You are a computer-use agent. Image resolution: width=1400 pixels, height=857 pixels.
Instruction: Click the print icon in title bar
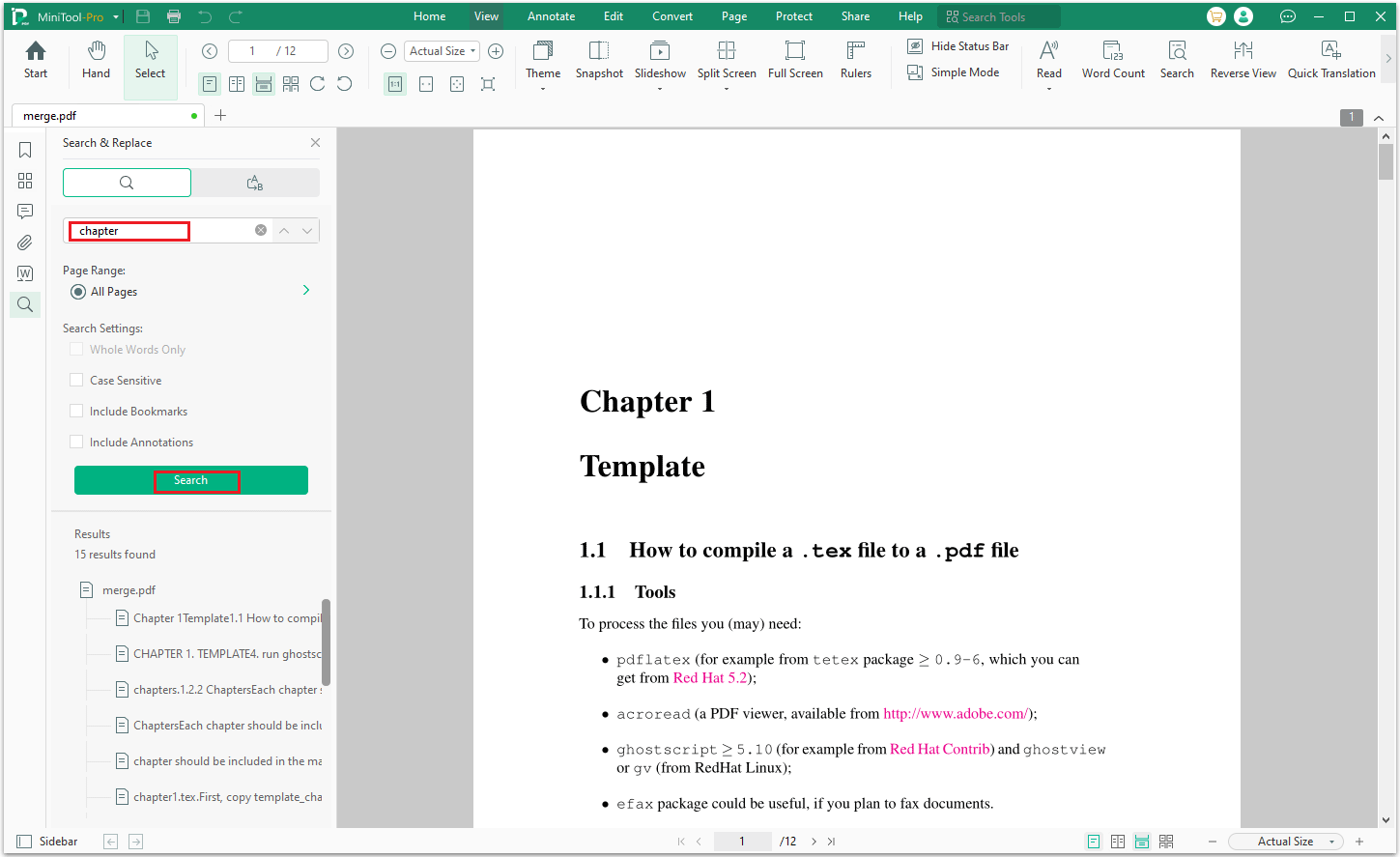click(x=174, y=16)
